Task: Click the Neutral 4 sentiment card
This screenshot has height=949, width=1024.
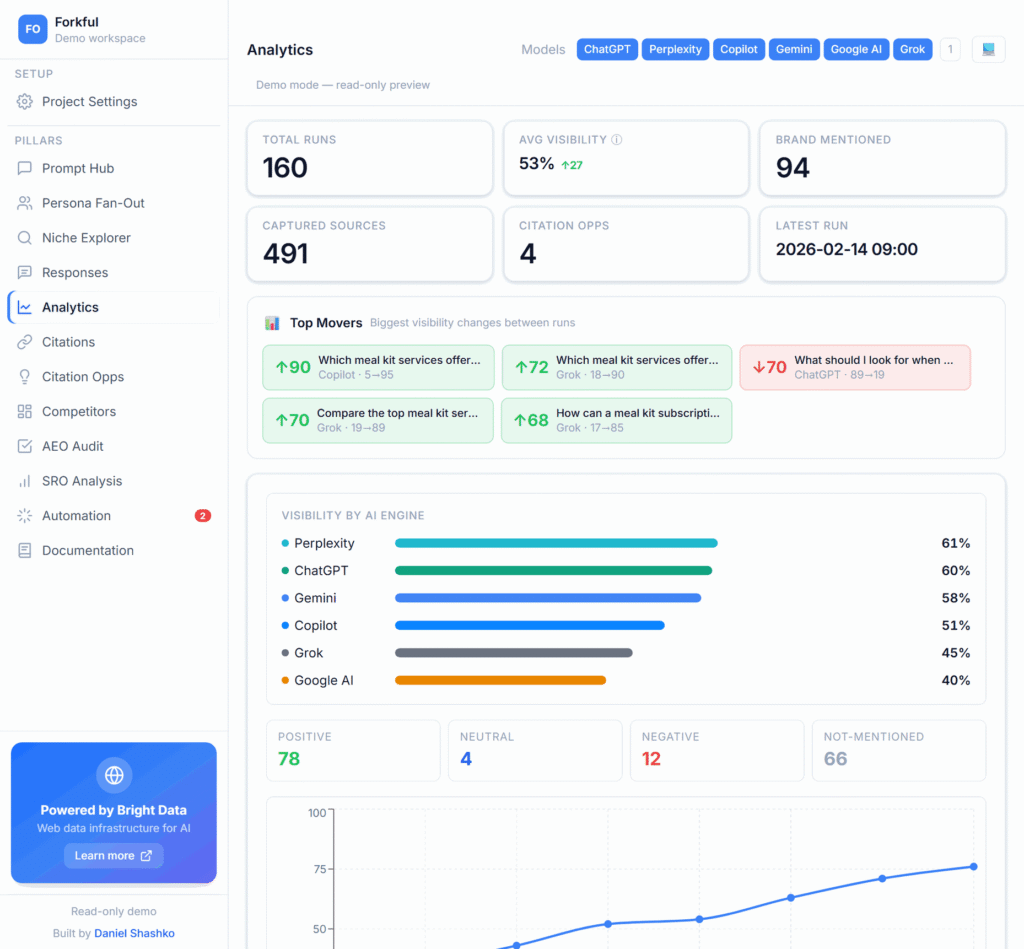Action: [535, 750]
